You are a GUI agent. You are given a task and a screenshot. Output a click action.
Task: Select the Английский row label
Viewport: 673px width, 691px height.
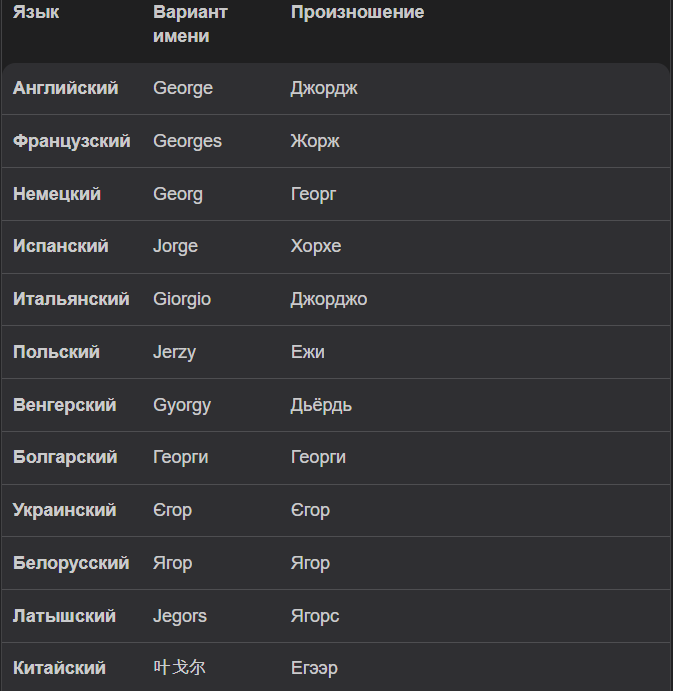[66, 88]
